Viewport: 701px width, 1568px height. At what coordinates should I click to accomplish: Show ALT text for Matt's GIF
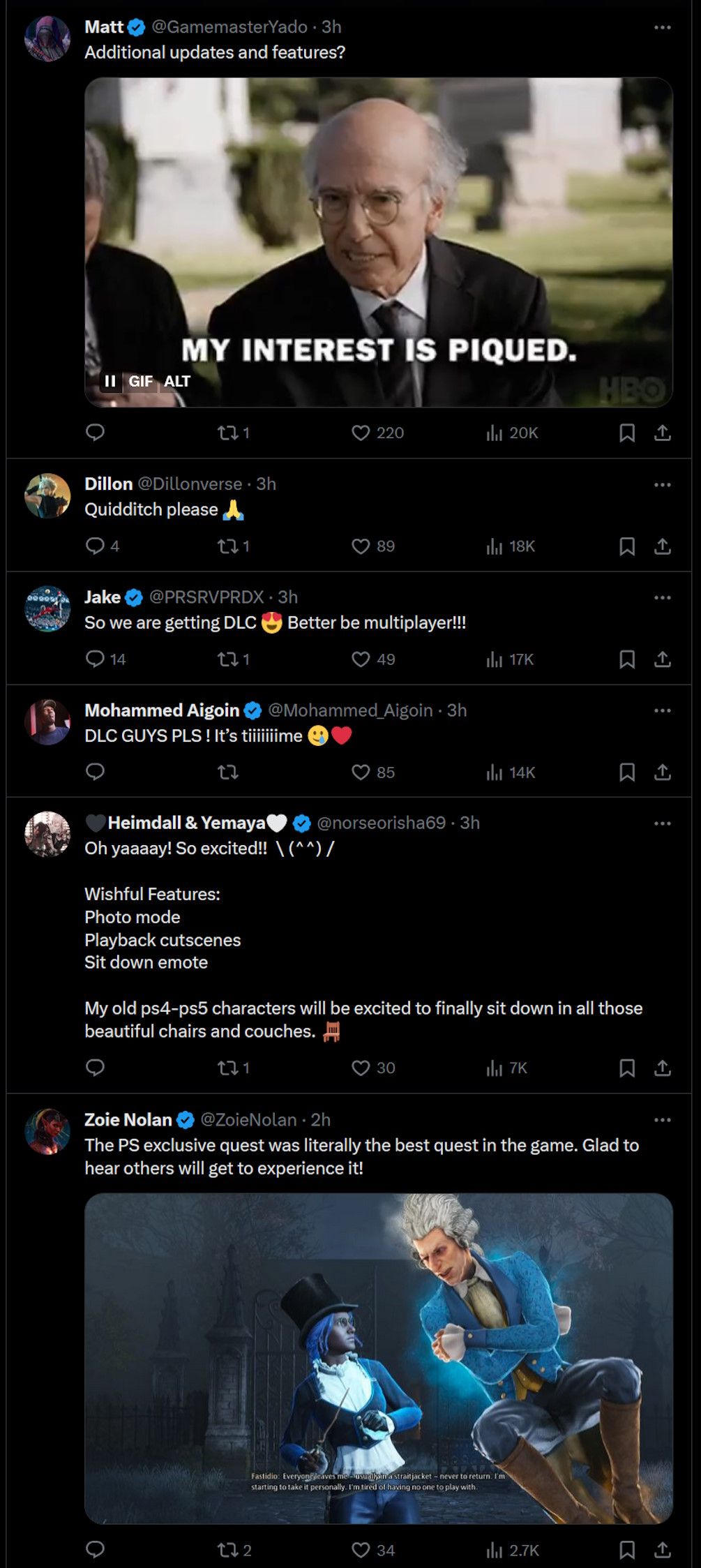coord(177,381)
